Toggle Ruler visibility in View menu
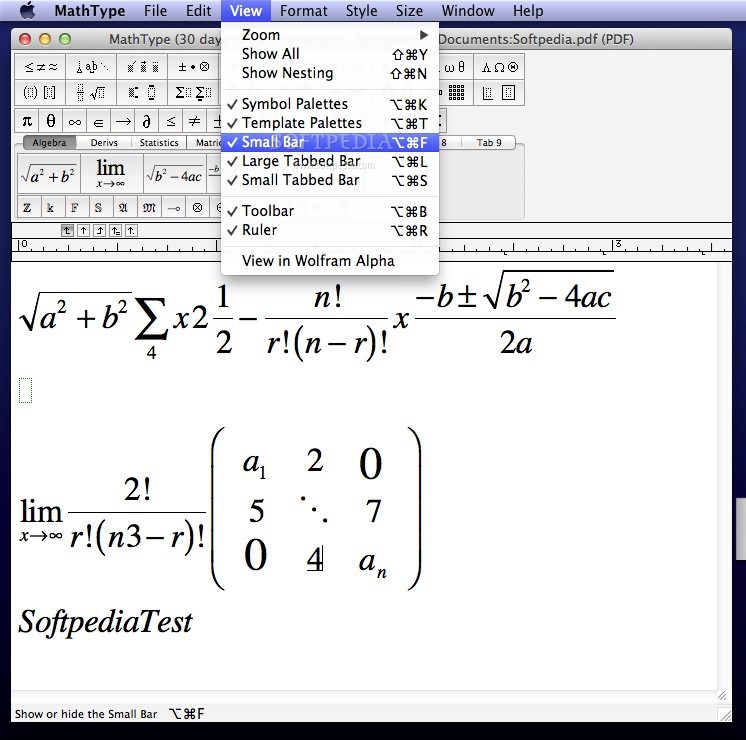This screenshot has height=740, width=746. [330, 230]
